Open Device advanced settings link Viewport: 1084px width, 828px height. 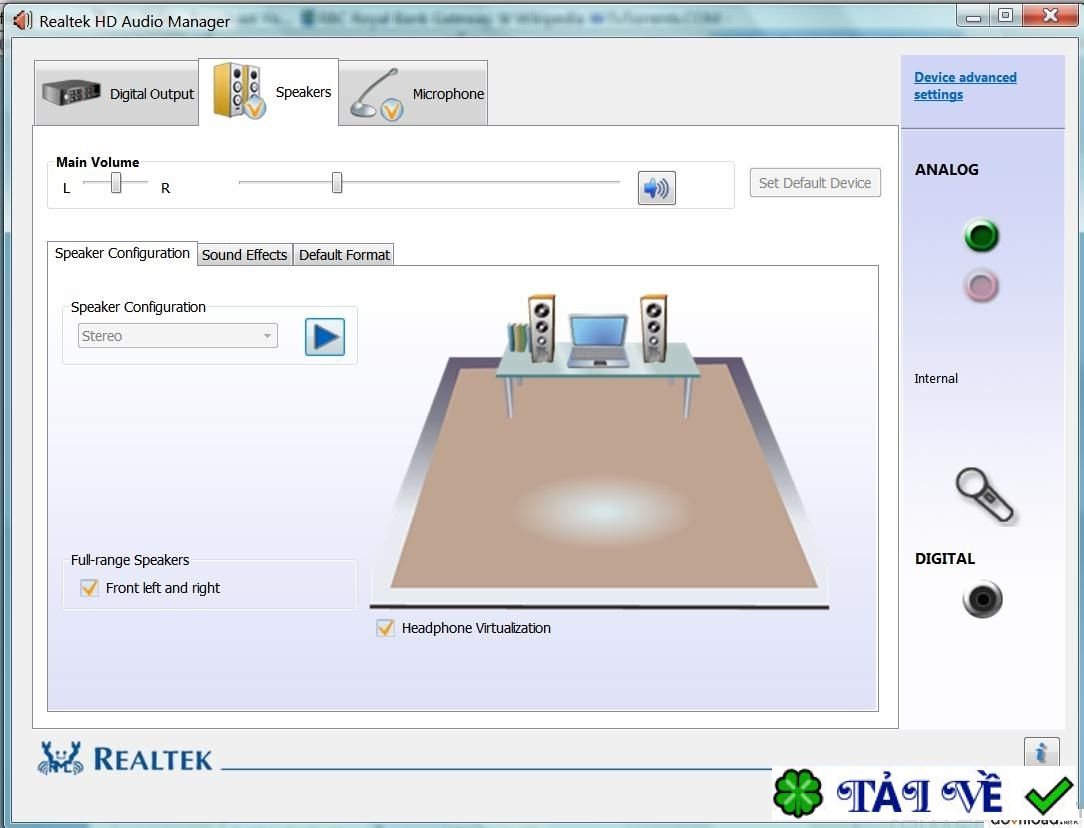[964, 85]
